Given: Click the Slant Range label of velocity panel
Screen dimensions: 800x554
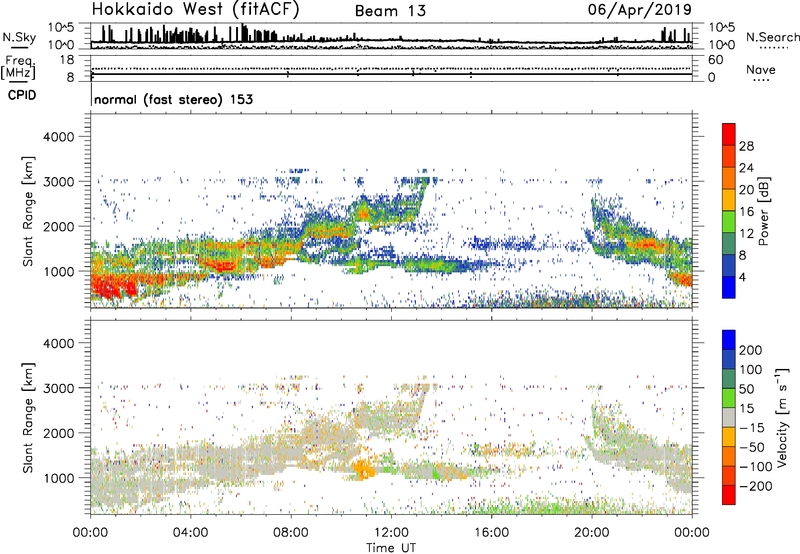Looking at the screenshot, I should (x=28, y=418).
